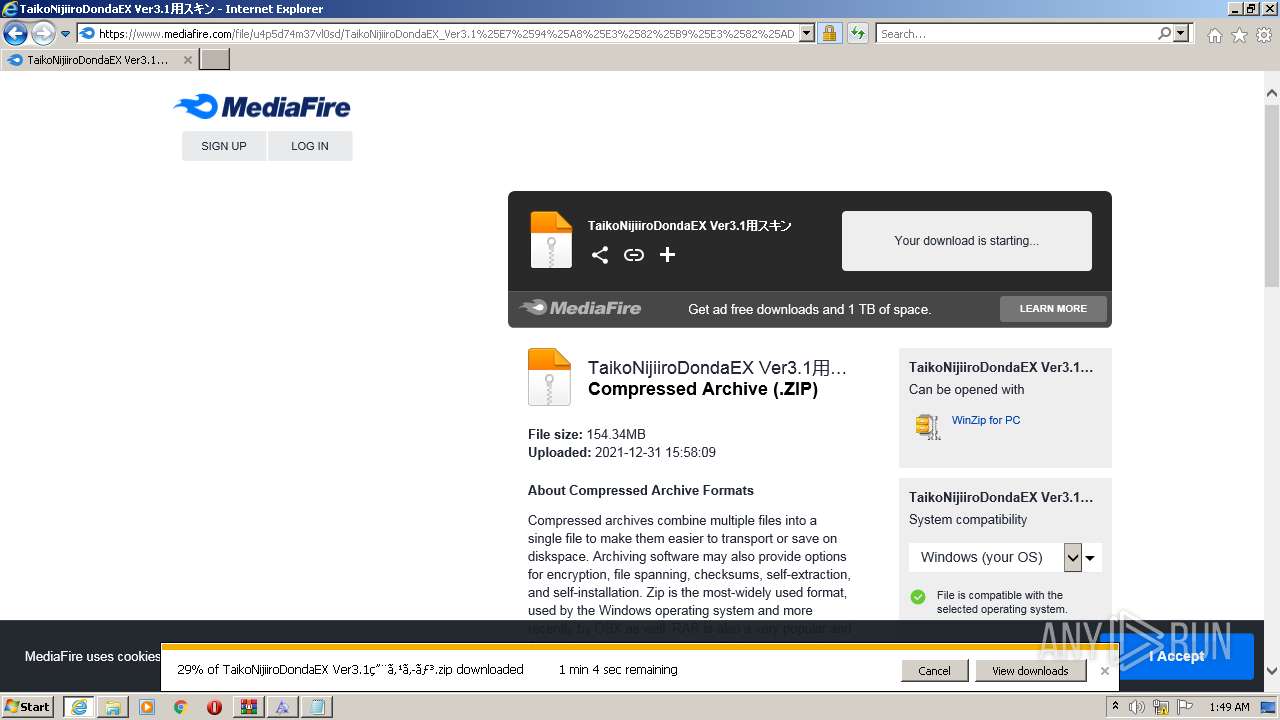The image size is (1280, 720).
Task: Click the share icon for the file
Action: click(600, 255)
